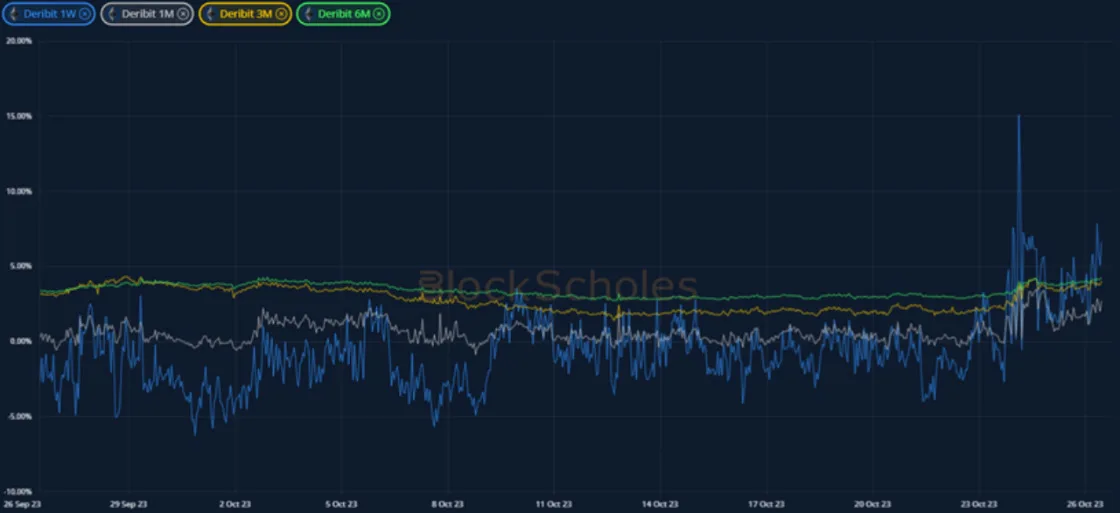Click the 2 Oct 23 date label
The width and height of the screenshot is (1120, 513).
(235, 504)
